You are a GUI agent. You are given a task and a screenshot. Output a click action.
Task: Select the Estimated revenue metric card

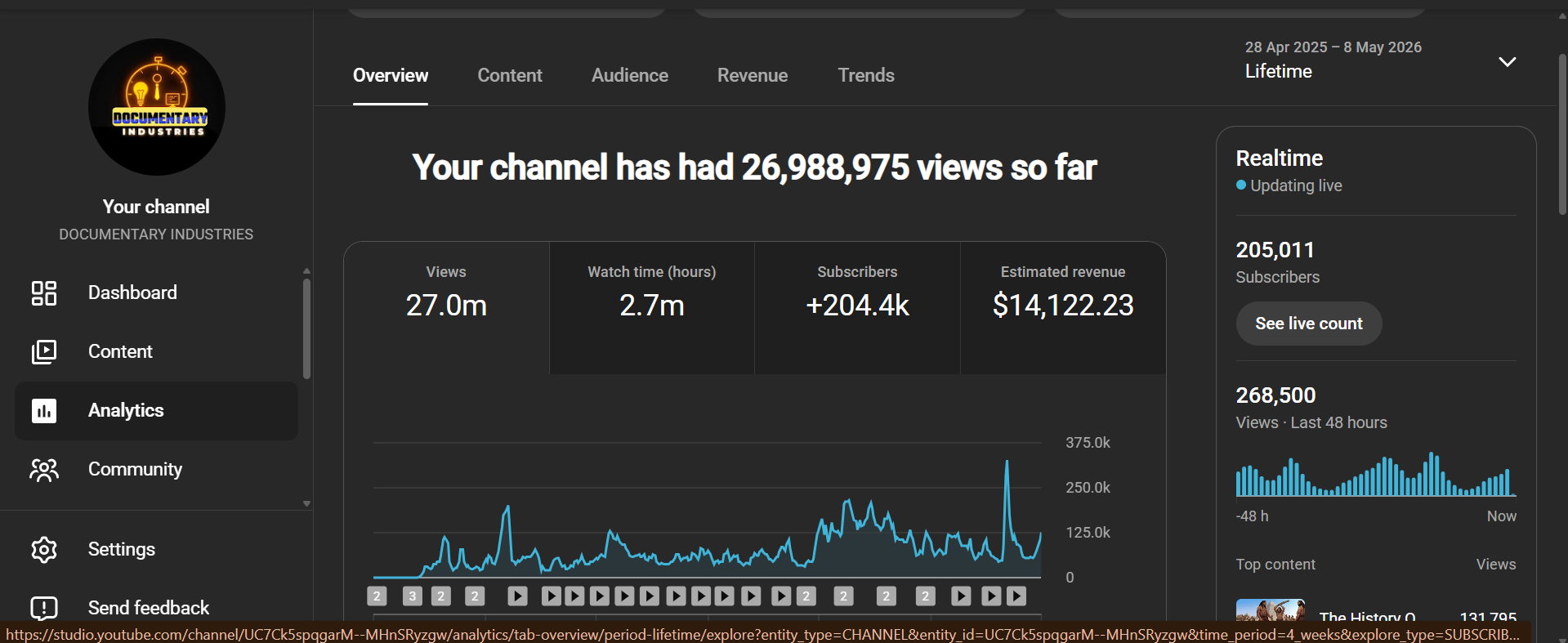click(x=1063, y=308)
